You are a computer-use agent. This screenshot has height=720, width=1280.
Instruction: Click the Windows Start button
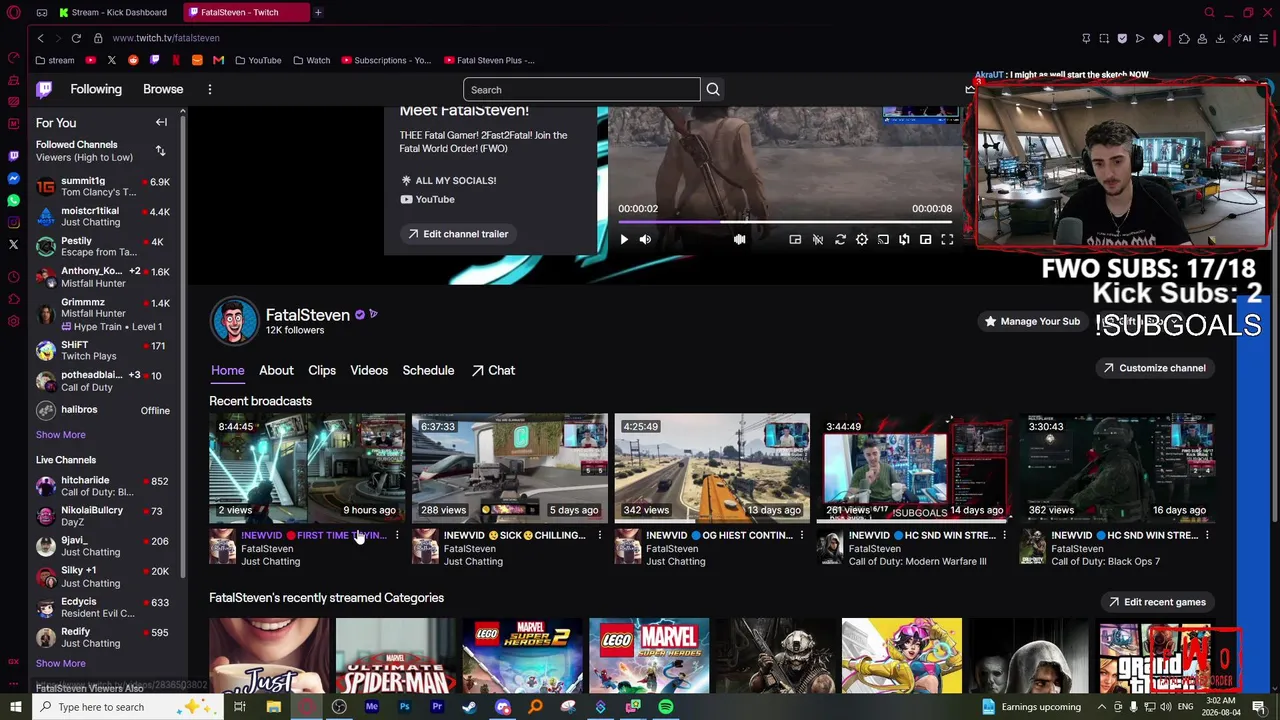click(15, 707)
